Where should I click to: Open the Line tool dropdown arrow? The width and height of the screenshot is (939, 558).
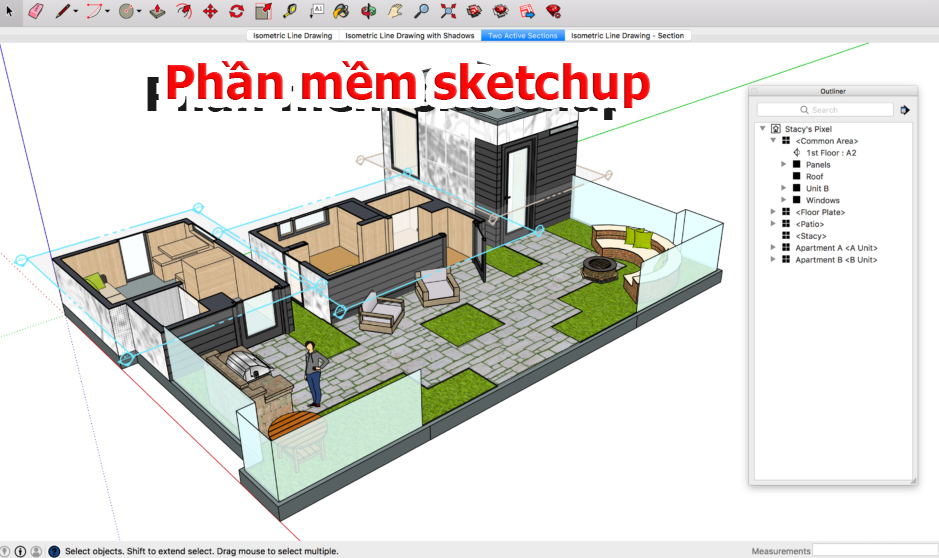pyautogui.click(x=76, y=11)
